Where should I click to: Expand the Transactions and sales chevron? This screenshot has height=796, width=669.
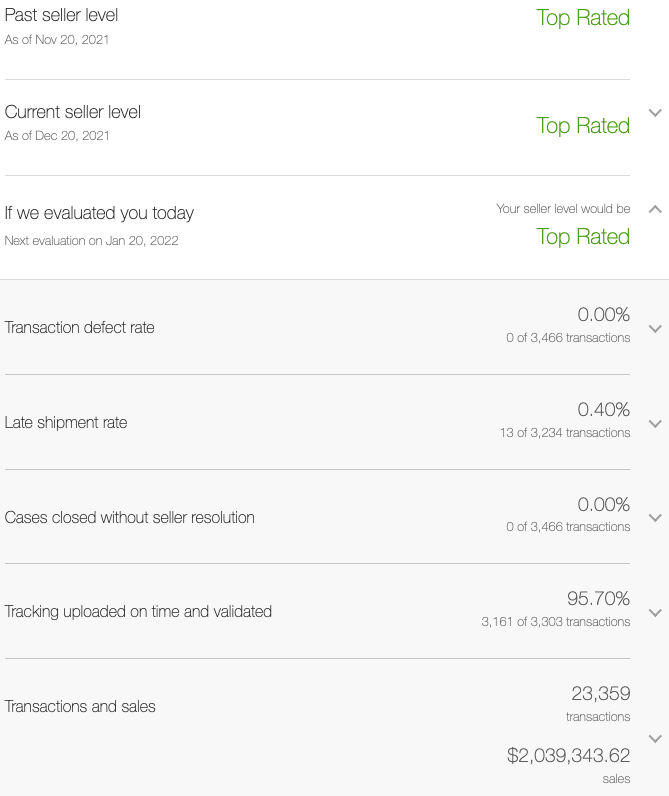[x=655, y=739]
